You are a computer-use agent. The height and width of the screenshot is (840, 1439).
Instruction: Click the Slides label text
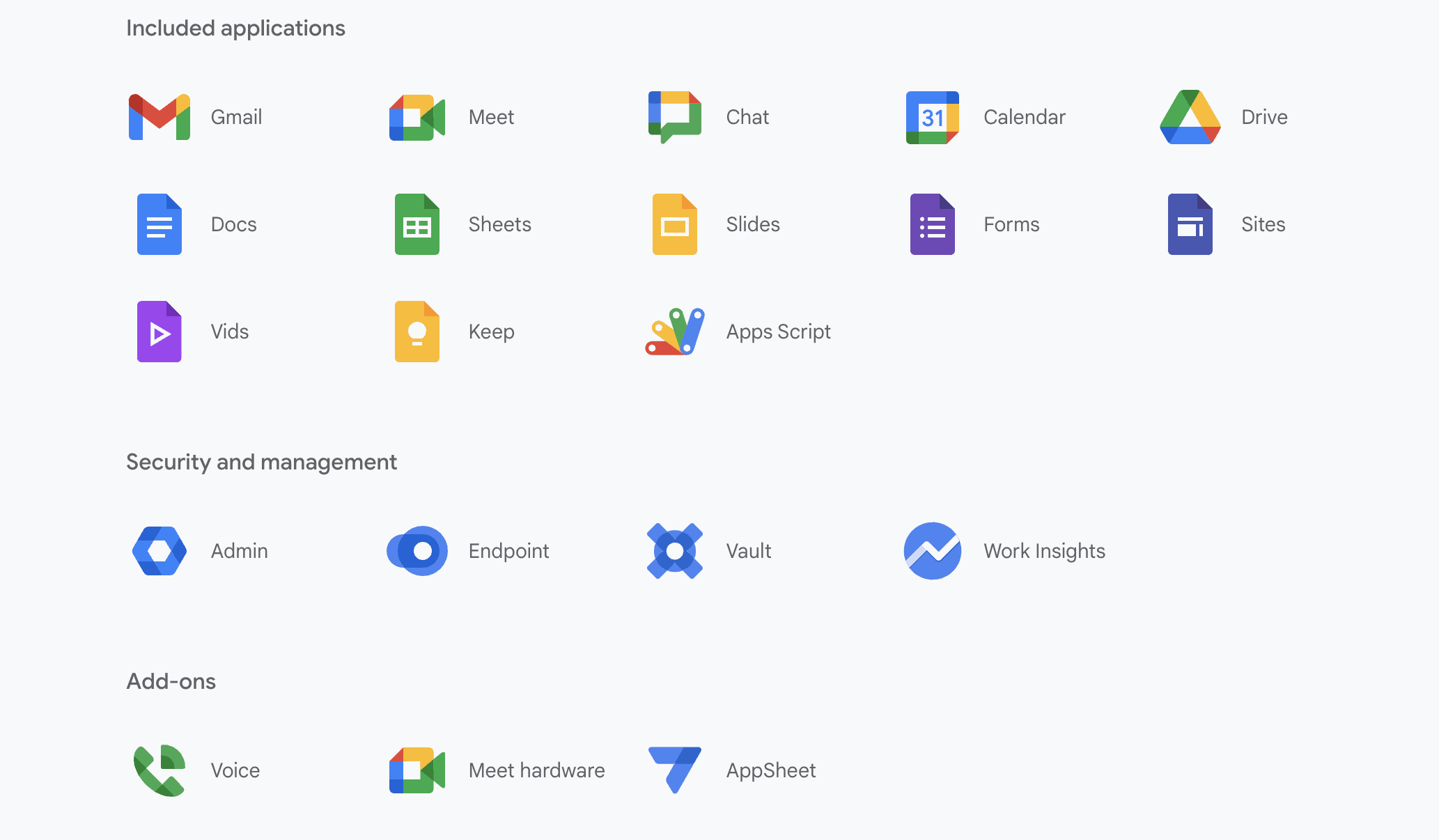click(753, 224)
